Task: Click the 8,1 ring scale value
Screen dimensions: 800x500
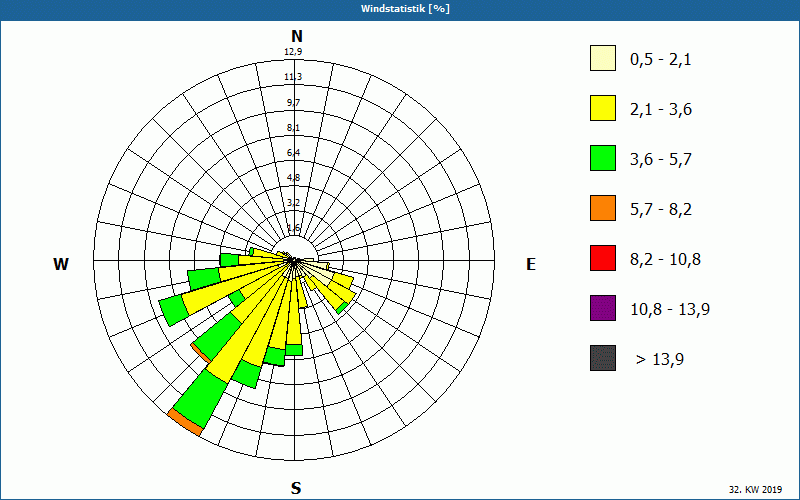Action: 293,128
